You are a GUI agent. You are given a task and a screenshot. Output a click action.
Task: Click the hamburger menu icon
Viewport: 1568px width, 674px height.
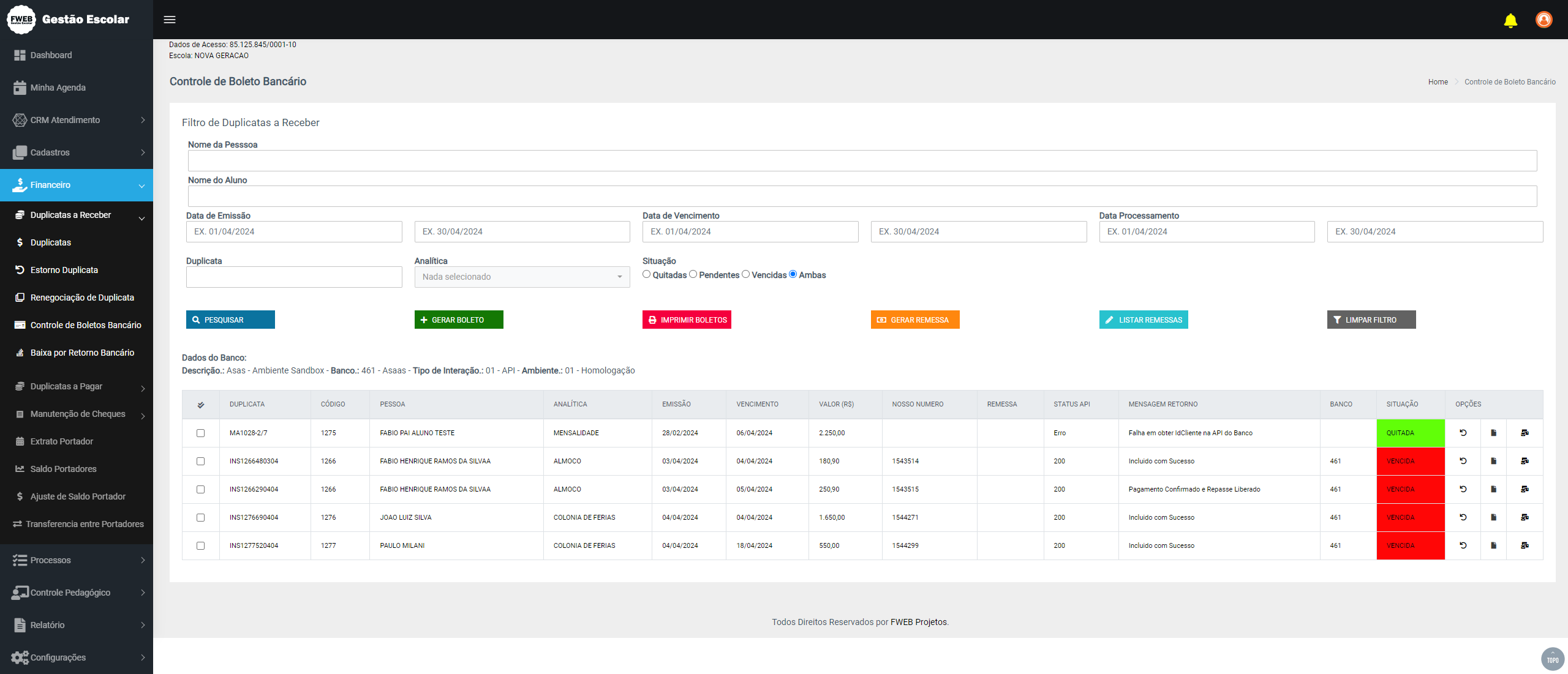[170, 20]
